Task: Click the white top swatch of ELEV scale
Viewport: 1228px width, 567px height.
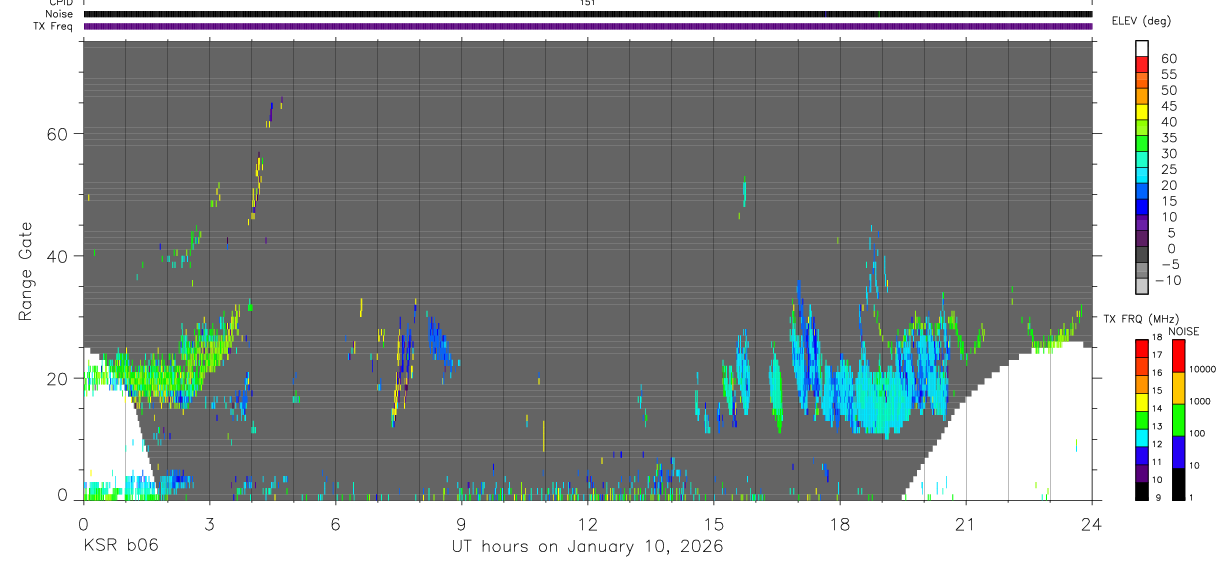Action: [1141, 47]
